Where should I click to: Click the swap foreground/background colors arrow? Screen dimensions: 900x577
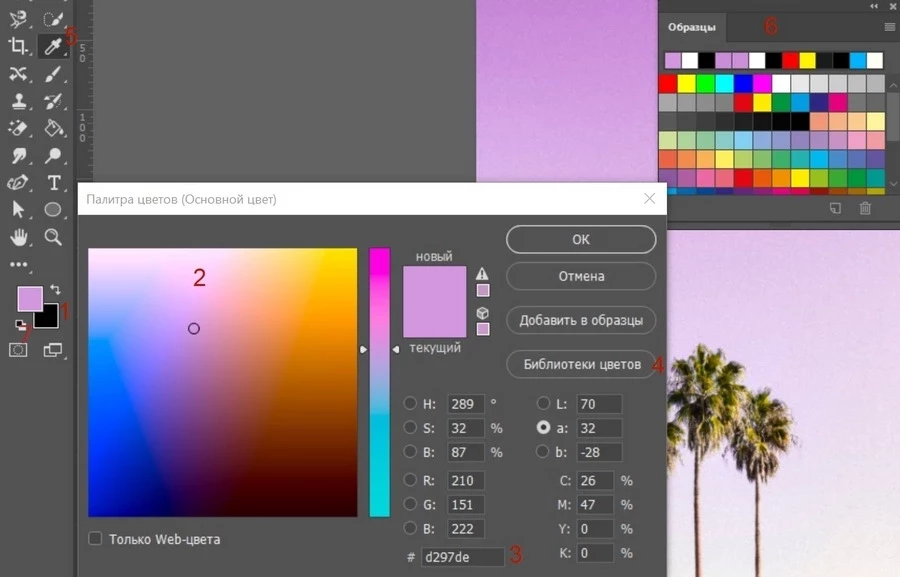[x=57, y=289]
